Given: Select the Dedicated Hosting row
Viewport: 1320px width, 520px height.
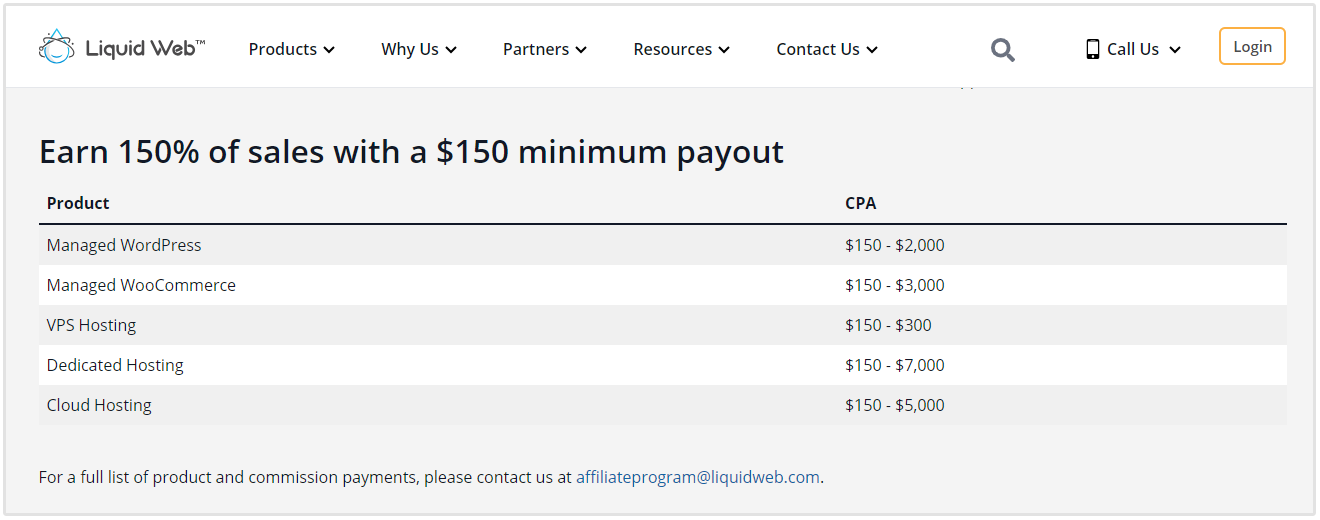Looking at the screenshot, I should point(115,365).
